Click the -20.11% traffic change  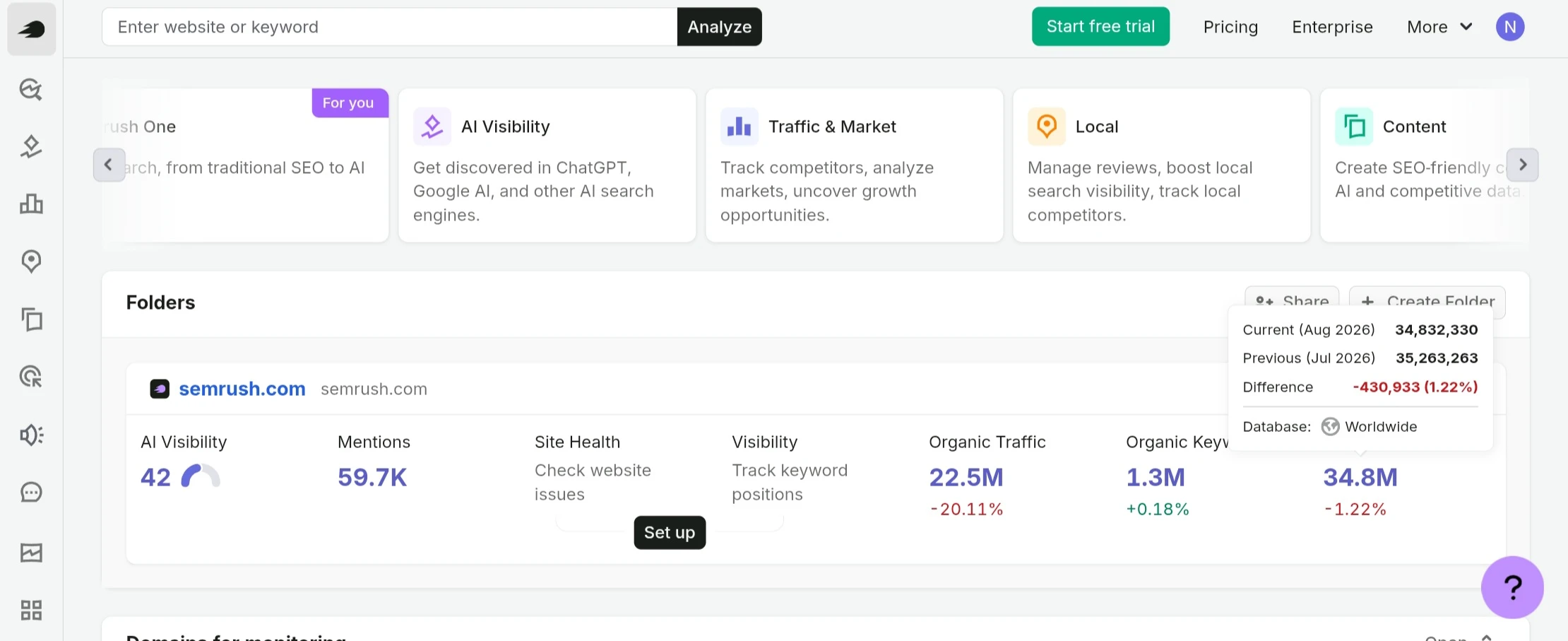tap(966, 509)
